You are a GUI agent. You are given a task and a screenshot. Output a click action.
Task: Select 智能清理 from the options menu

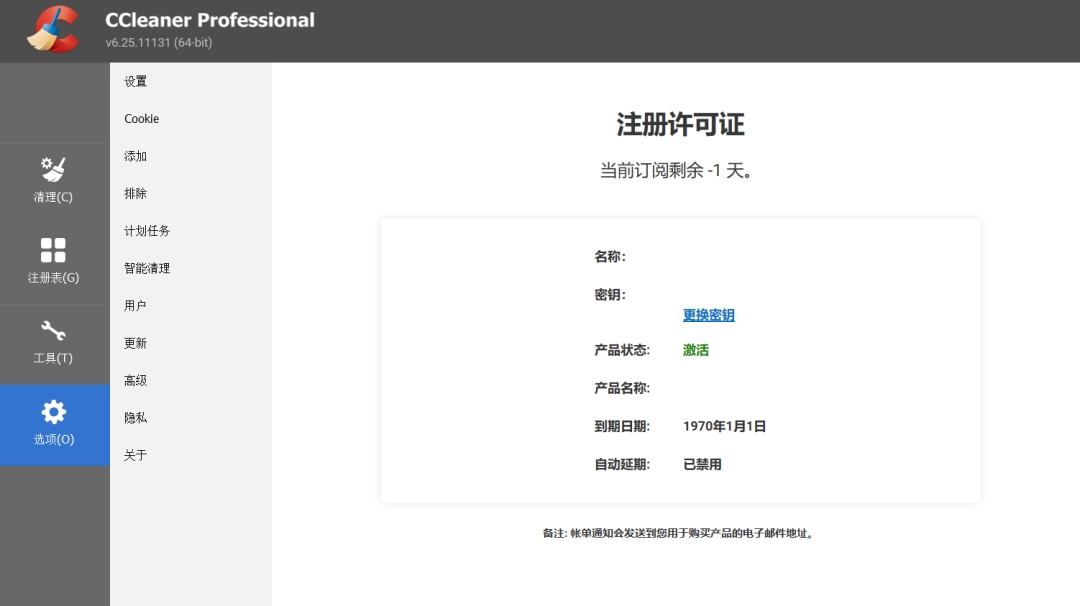(146, 268)
